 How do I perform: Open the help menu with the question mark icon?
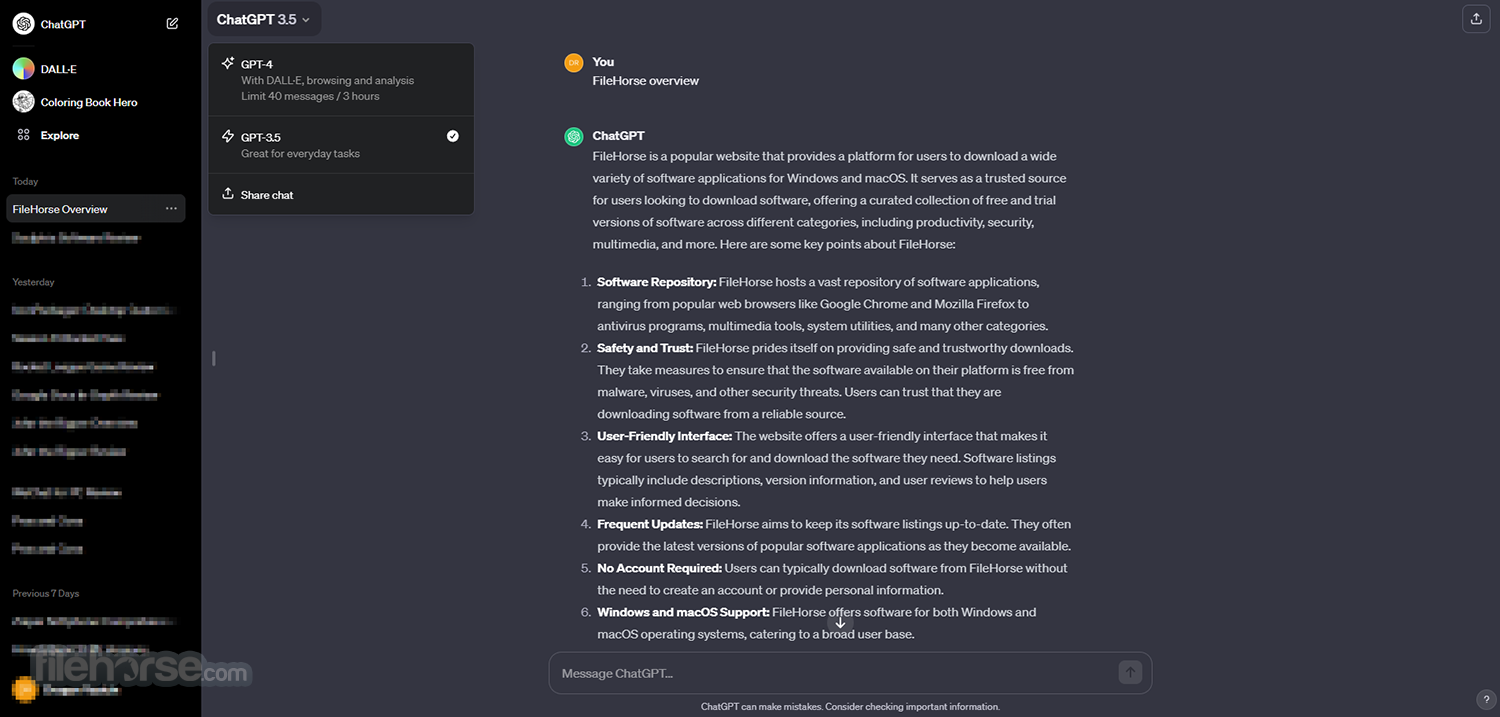(x=1485, y=699)
